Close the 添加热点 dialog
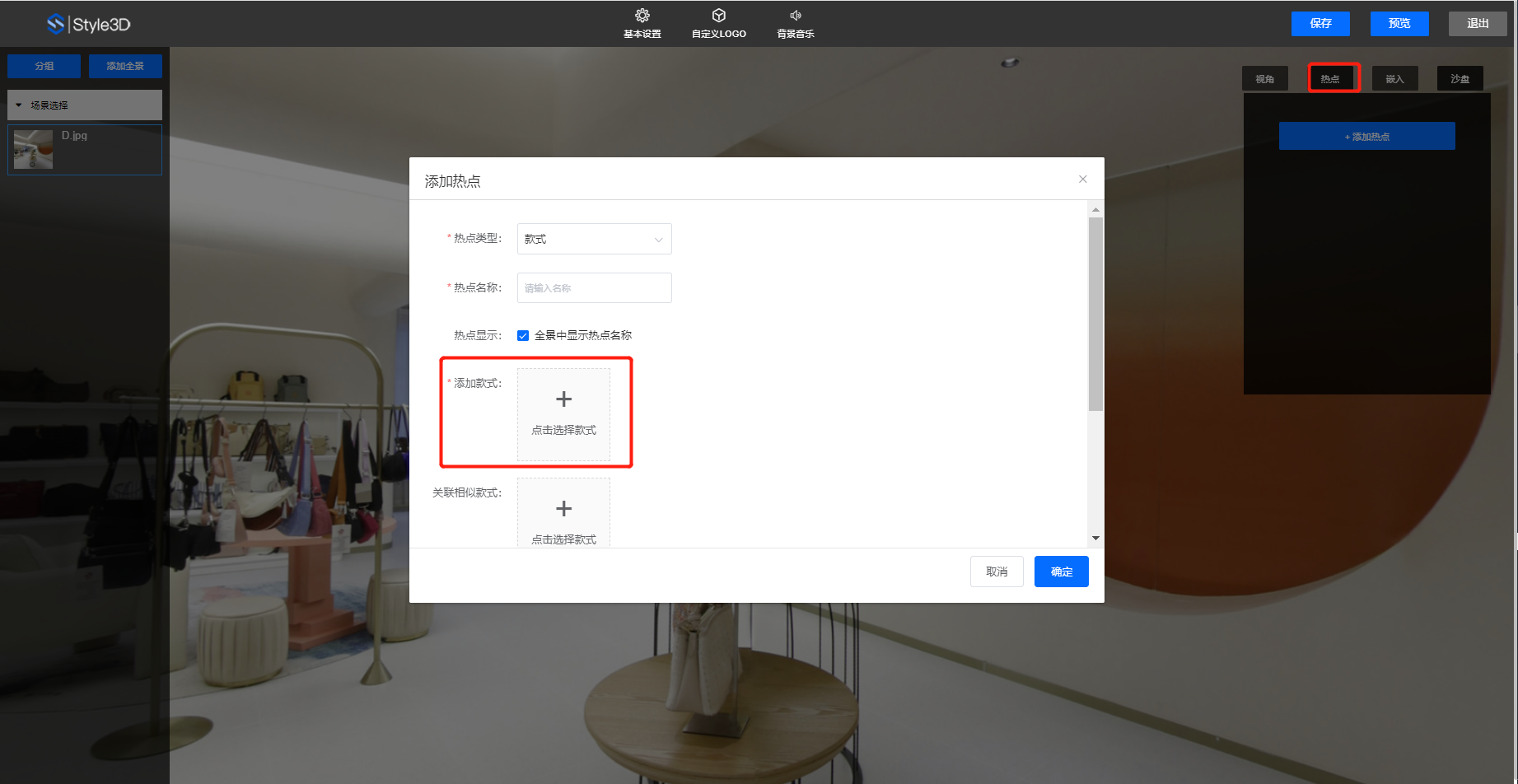Viewport: 1518px width, 784px height. click(1082, 180)
